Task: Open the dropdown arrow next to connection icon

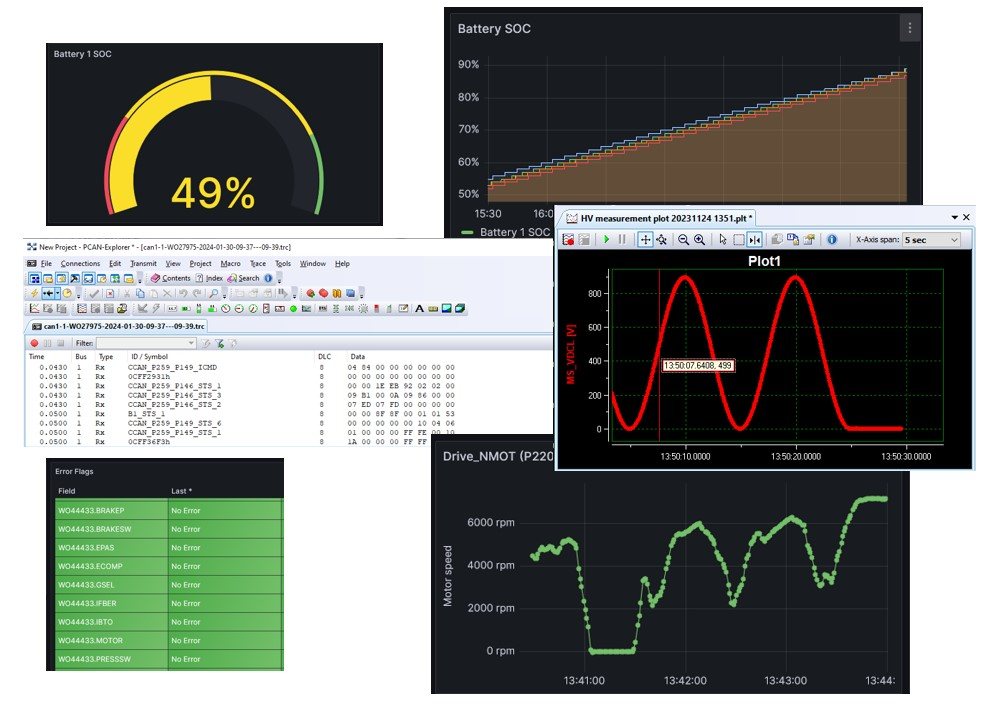Action: 57,293
